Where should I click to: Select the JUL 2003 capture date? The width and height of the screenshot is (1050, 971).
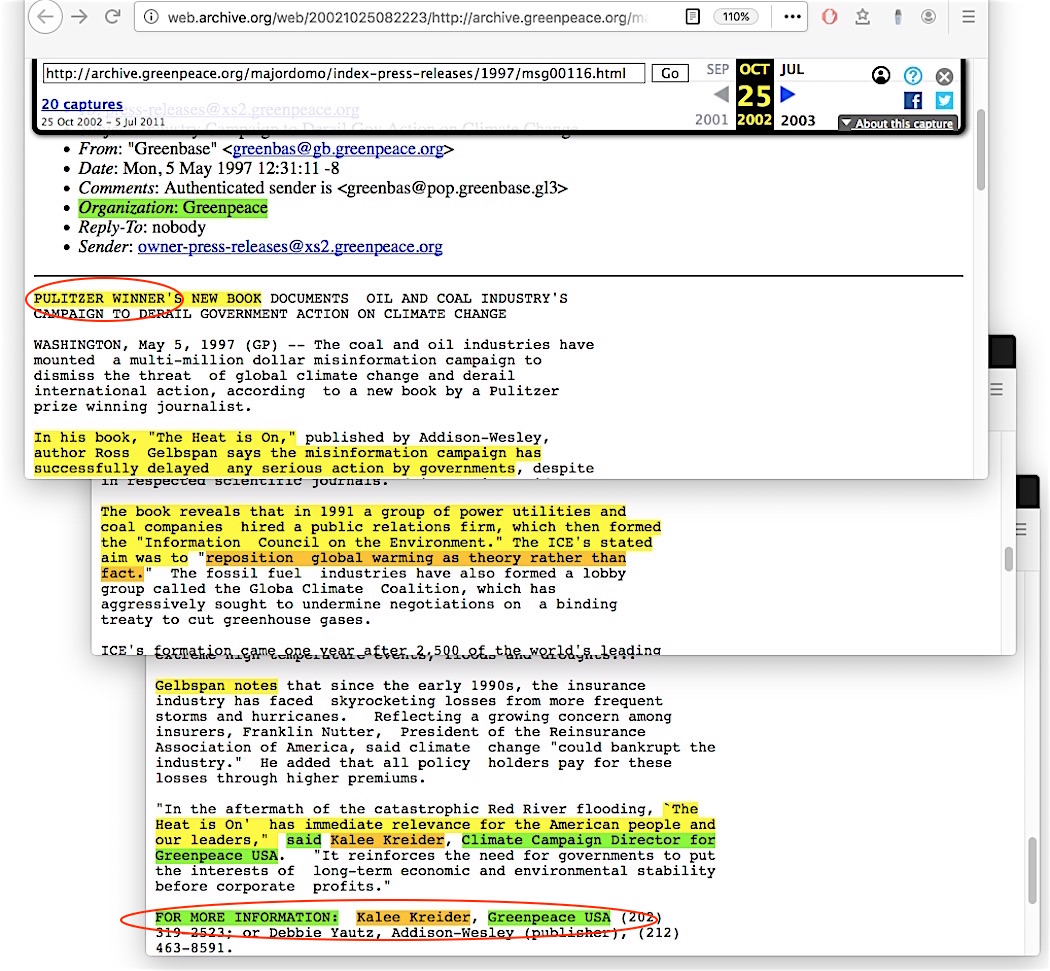[791, 70]
